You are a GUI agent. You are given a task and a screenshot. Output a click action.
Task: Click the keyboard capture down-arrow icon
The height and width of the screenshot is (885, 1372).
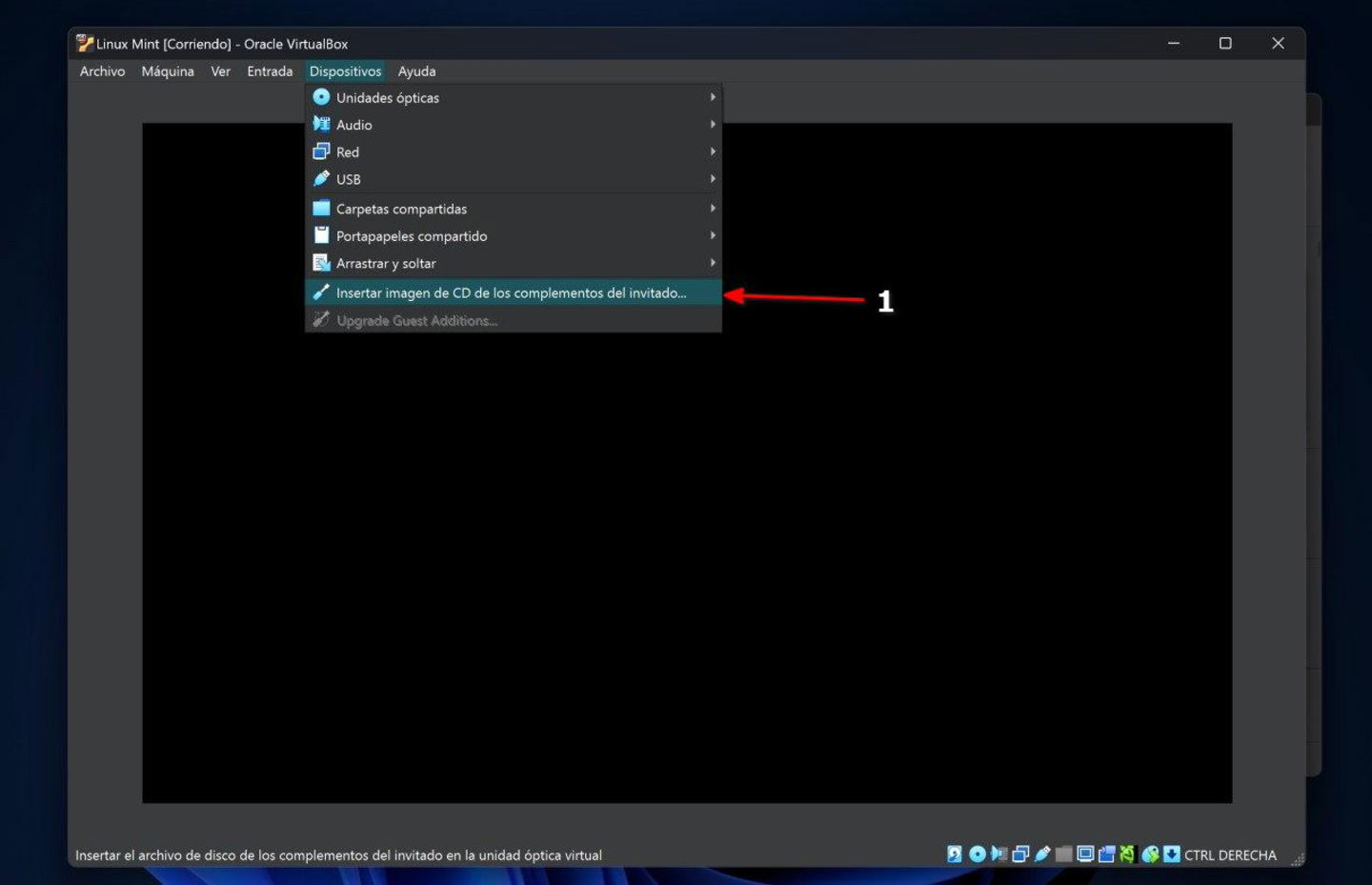click(1172, 855)
